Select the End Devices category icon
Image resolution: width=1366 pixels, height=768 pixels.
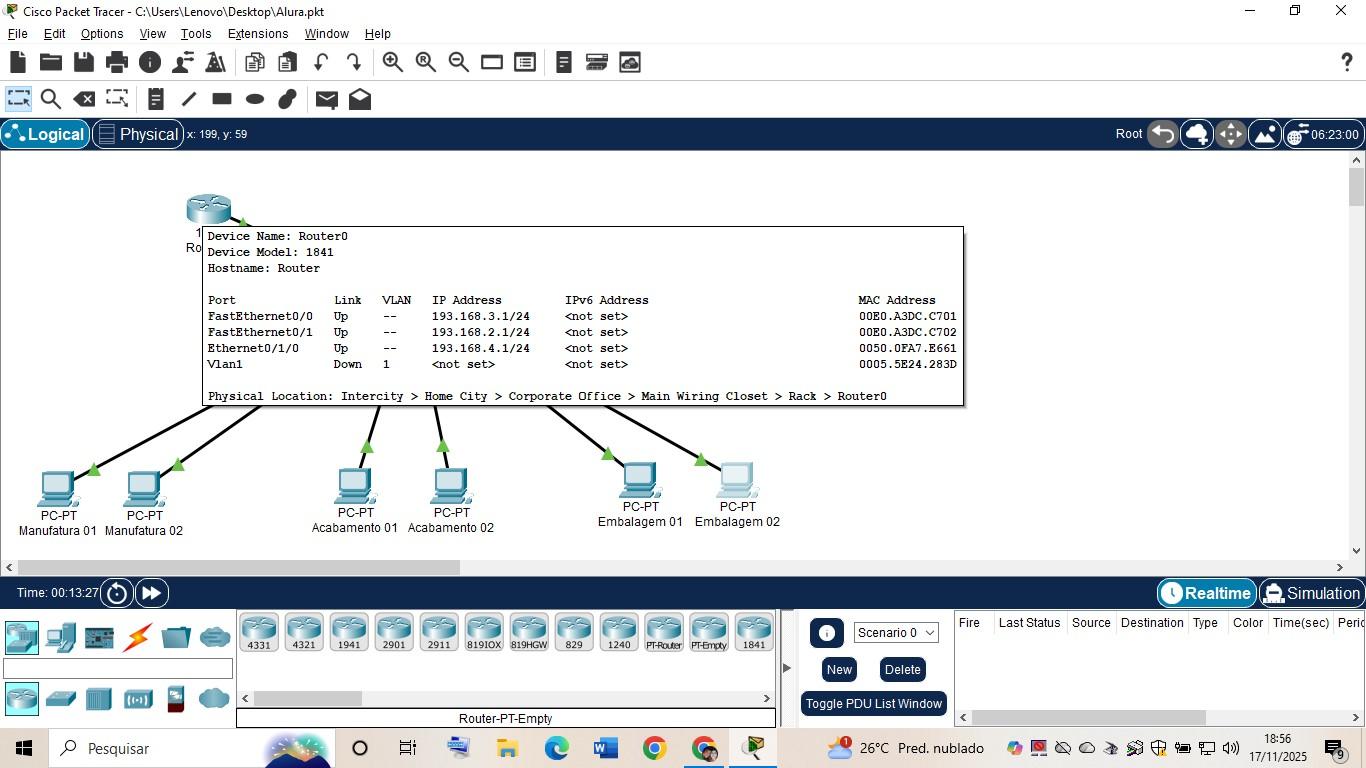[60, 637]
